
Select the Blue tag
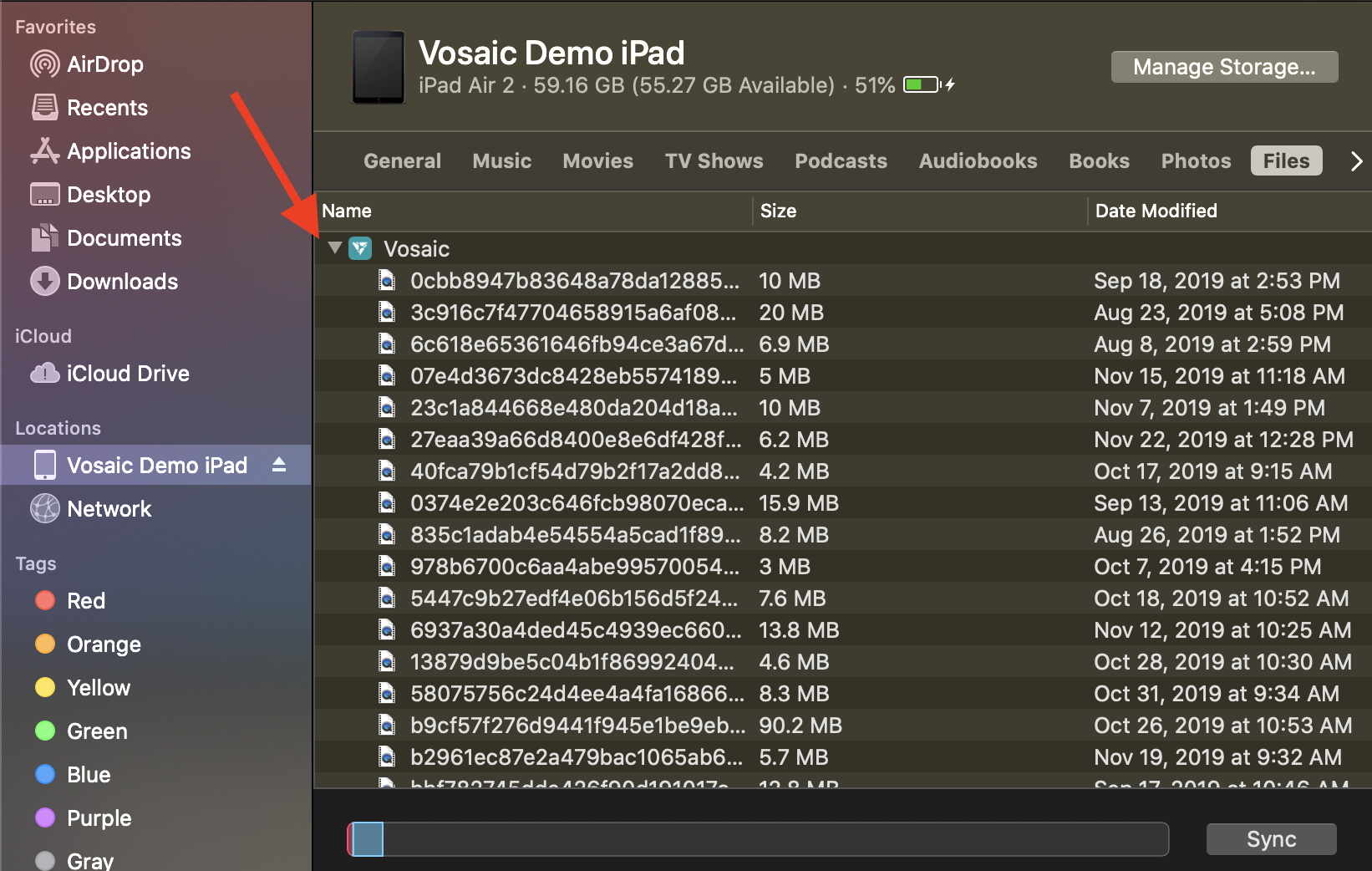tap(73, 775)
